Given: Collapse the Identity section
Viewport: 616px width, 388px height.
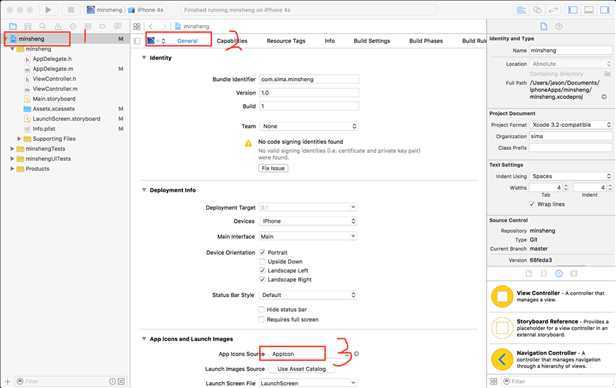Looking at the screenshot, I should pyautogui.click(x=144, y=58).
